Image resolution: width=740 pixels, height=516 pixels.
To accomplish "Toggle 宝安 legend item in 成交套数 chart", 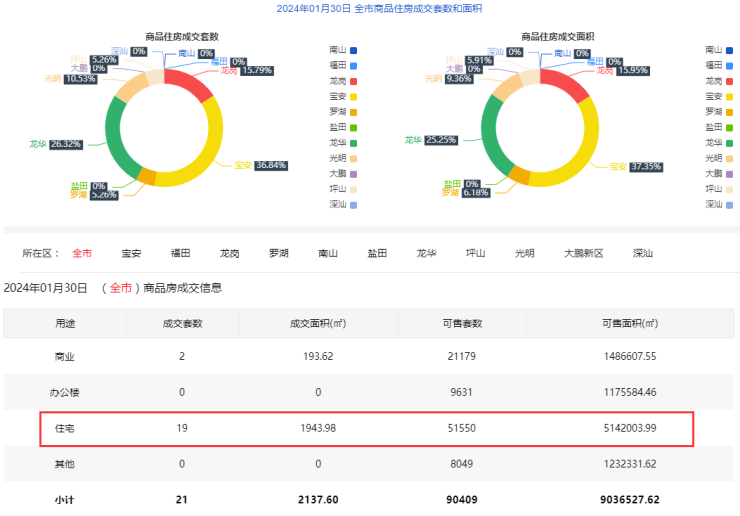I will [342, 96].
